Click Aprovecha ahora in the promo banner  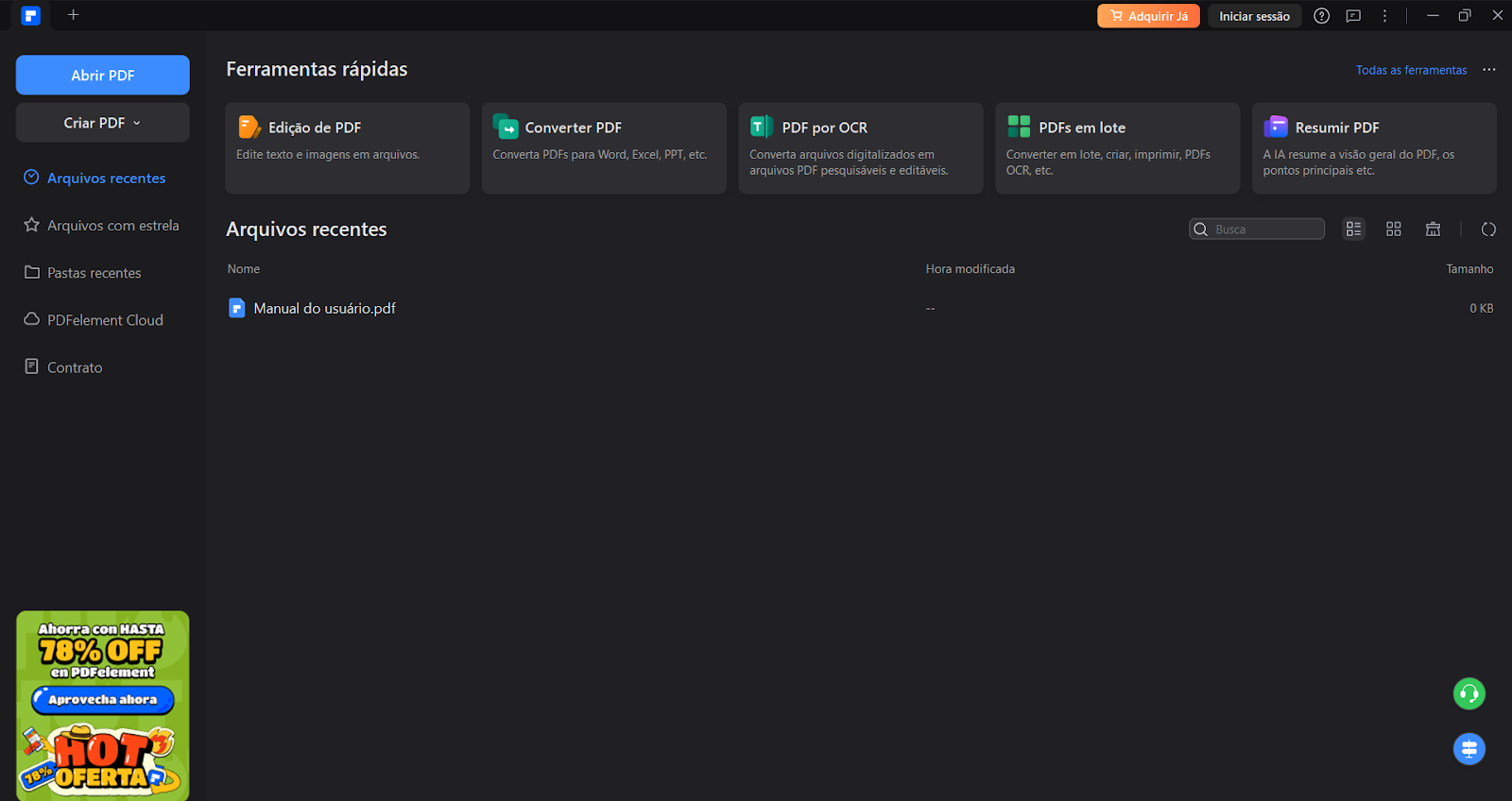pyautogui.click(x=102, y=700)
